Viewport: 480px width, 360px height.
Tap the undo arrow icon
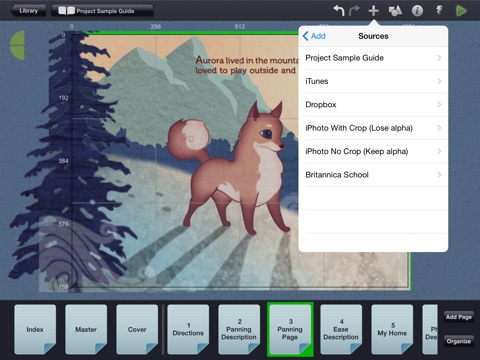point(339,11)
